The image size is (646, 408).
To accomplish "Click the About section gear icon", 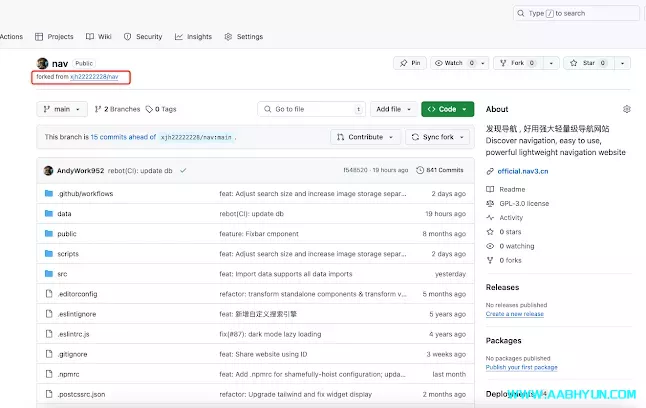I will pos(627,109).
